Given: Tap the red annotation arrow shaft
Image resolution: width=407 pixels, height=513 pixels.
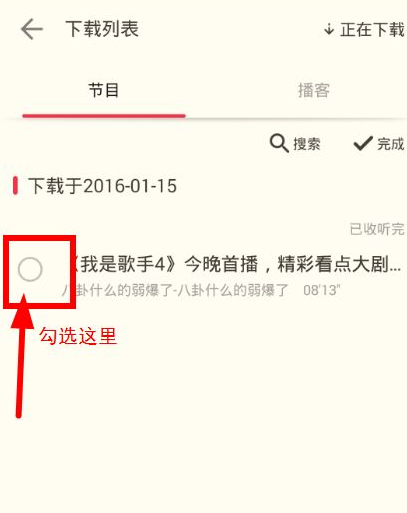Looking at the screenshot, I should (x=21, y=372).
